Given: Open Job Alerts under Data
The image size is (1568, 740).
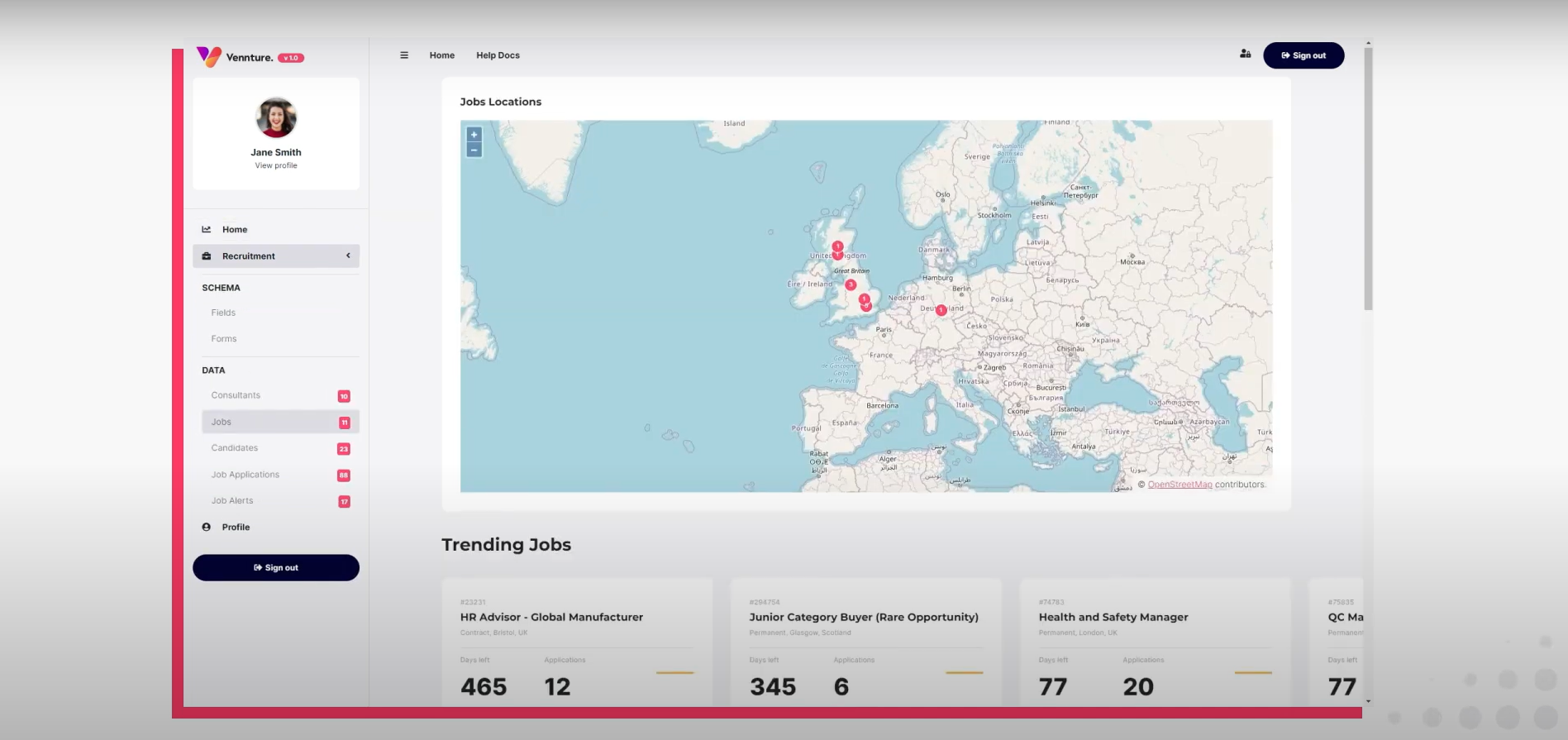Looking at the screenshot, I should click(232, 501).
